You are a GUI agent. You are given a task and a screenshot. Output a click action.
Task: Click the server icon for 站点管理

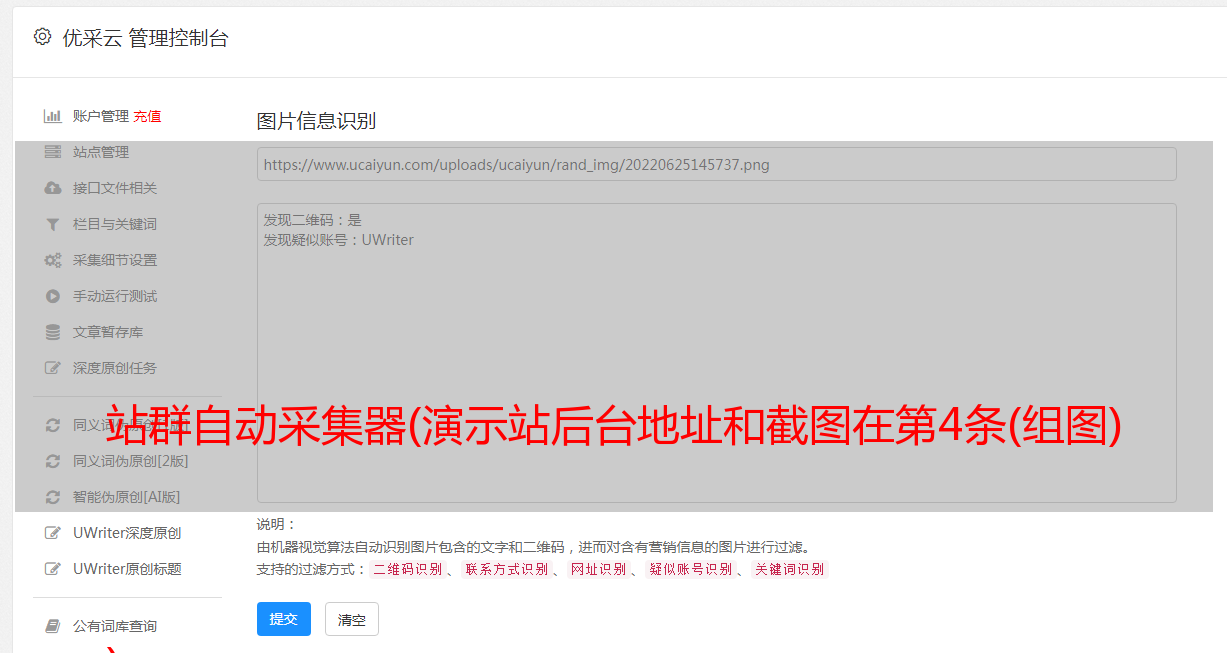coord(53,152)
